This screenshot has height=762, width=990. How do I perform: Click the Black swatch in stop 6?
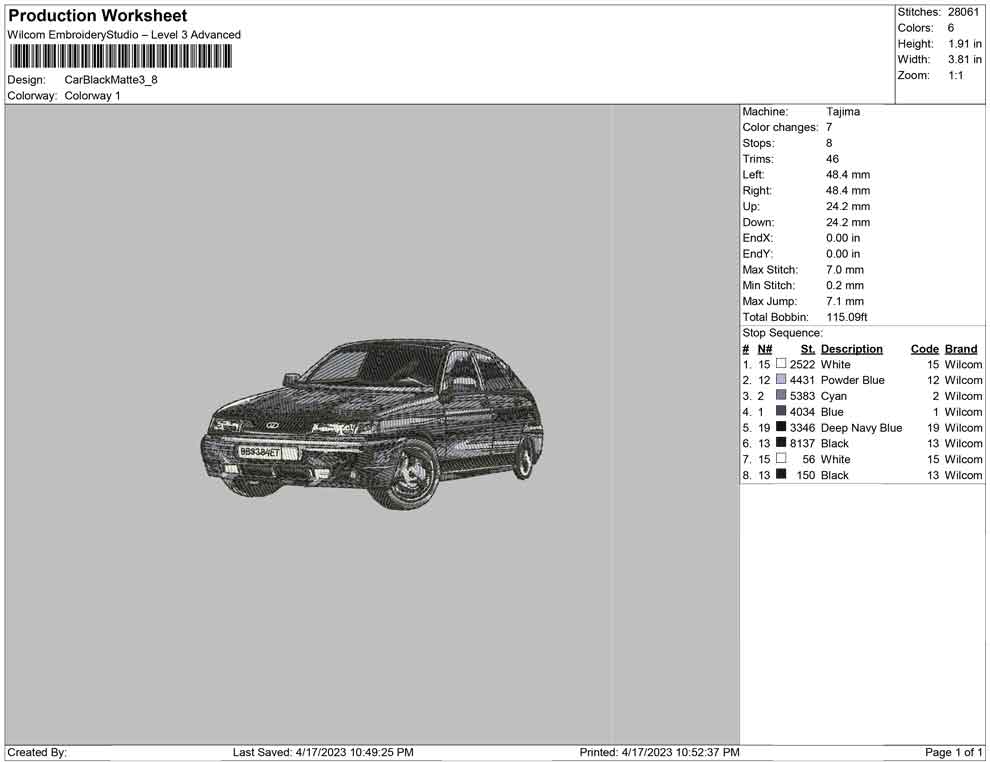781,443
